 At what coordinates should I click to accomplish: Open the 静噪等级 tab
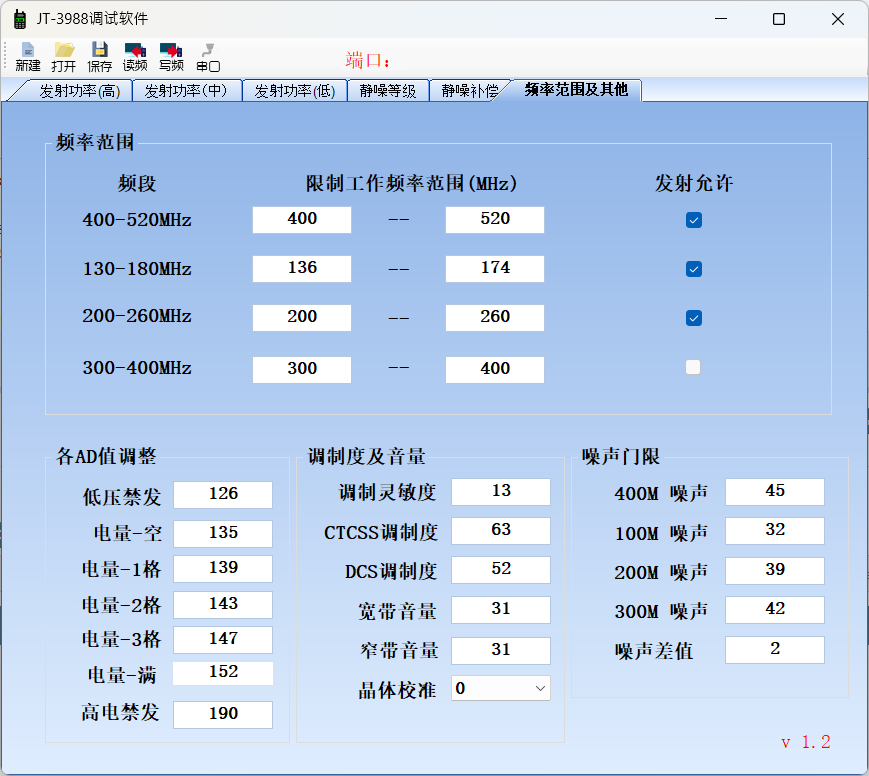pyautogui.click(x=387, y=91)
